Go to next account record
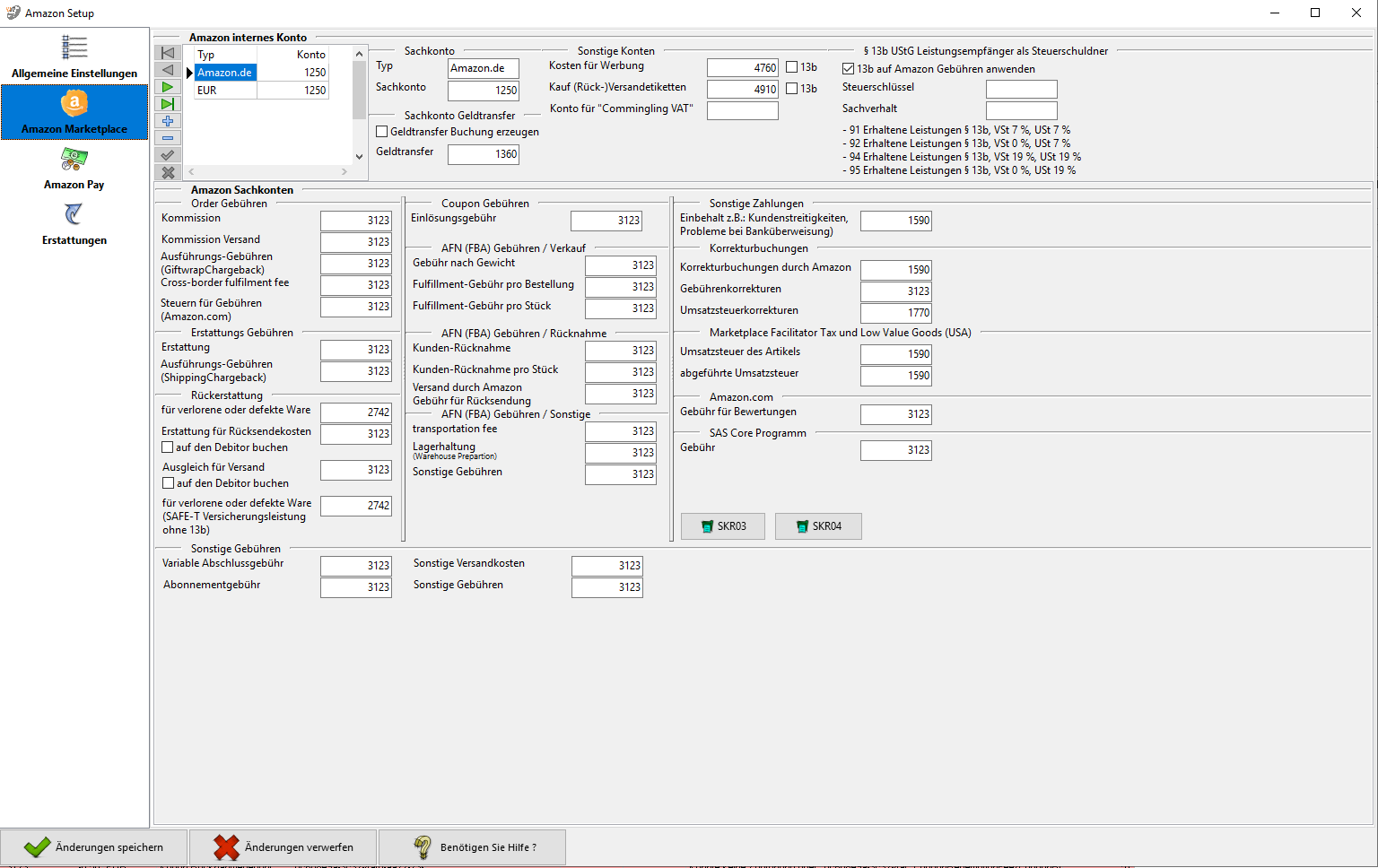Viewport: 1378px width, 868px height. 168,87
